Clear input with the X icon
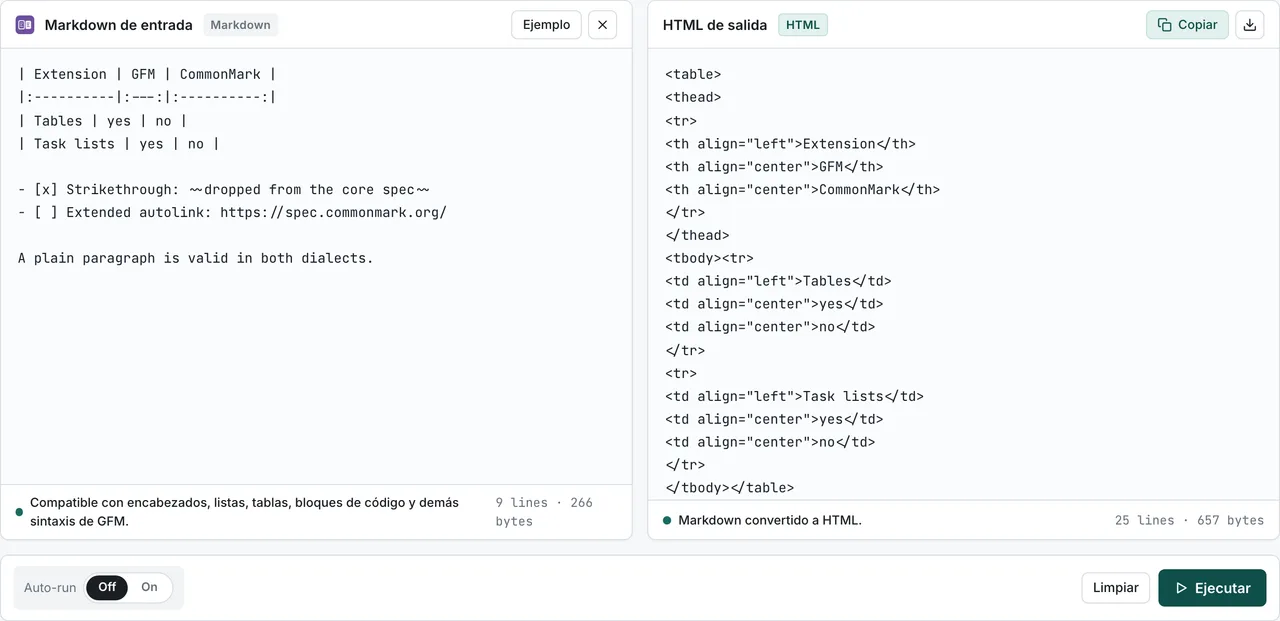 coord(602,25)
